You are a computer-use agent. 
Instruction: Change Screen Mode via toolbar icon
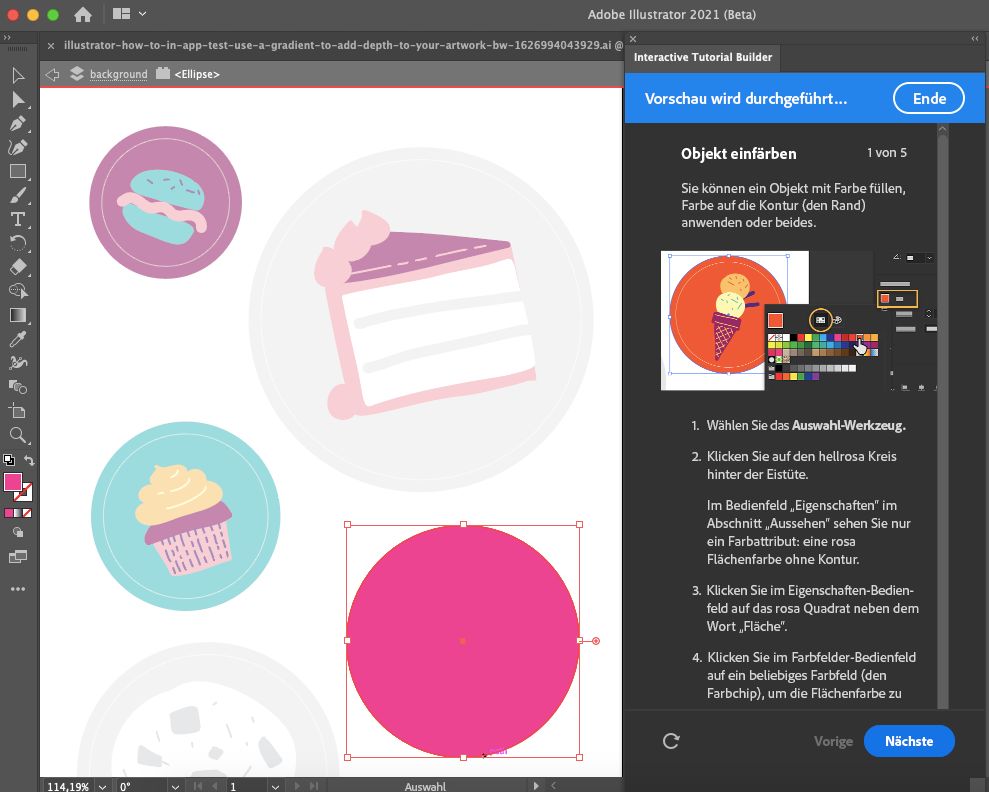pos(18,557)
